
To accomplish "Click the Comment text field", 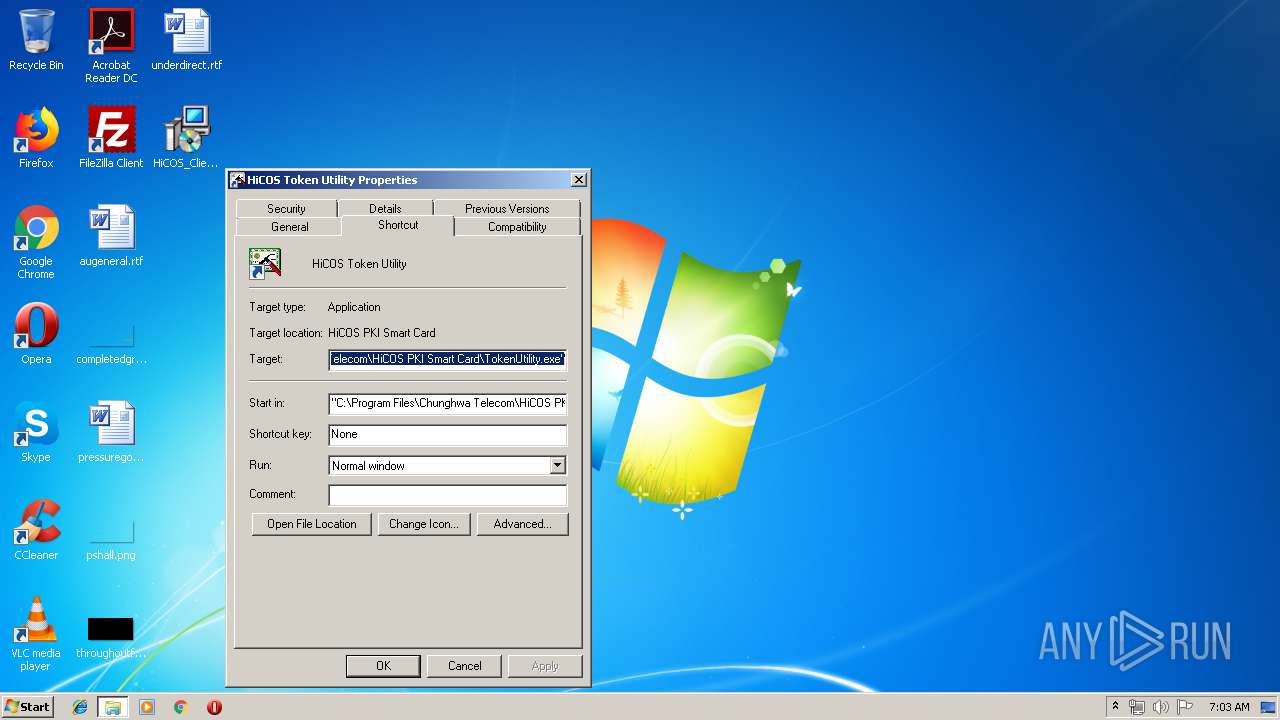I will [x=448, y=494].
